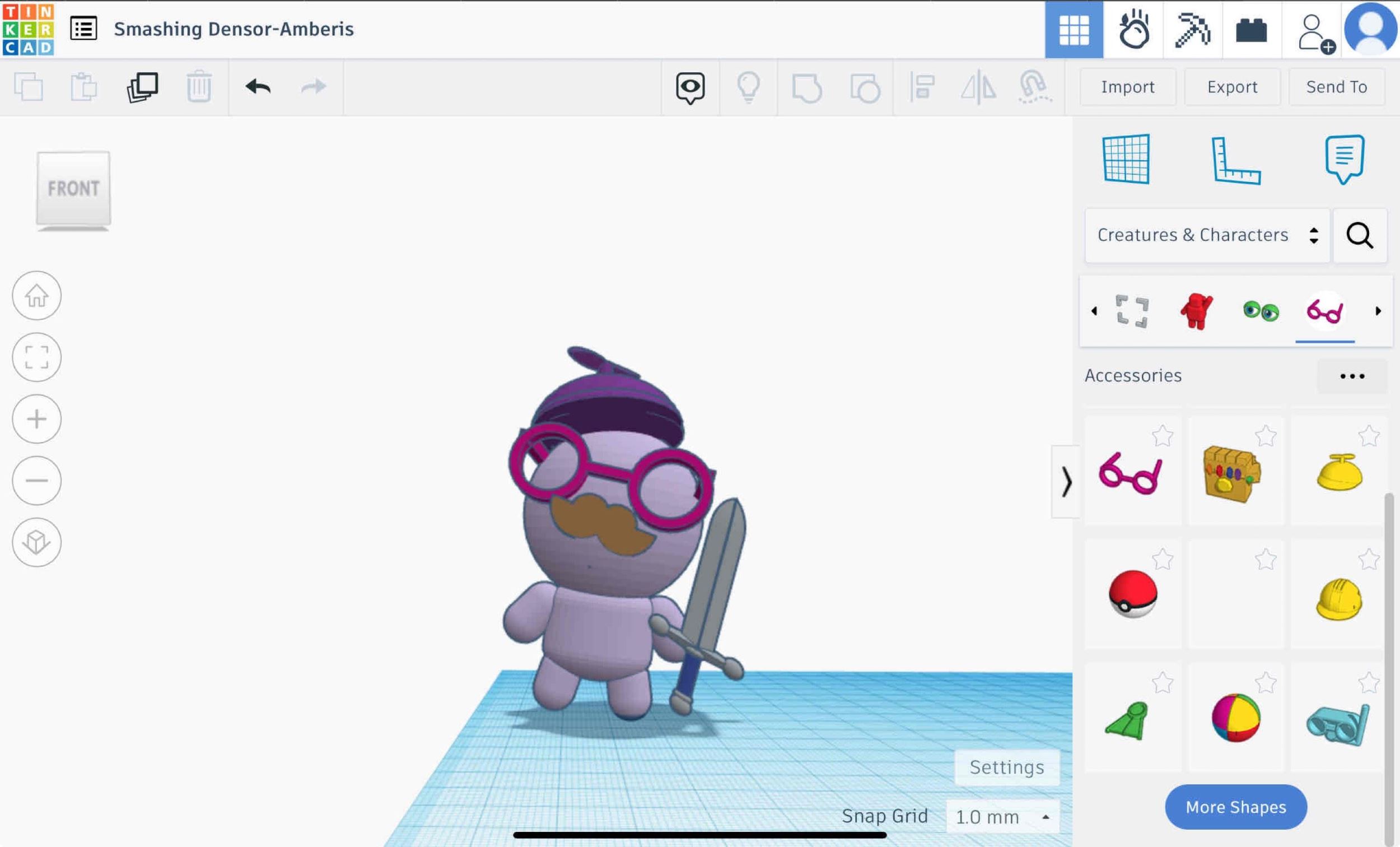Select the eyes category tab

pyautogui.click(x=1261, y=311)
